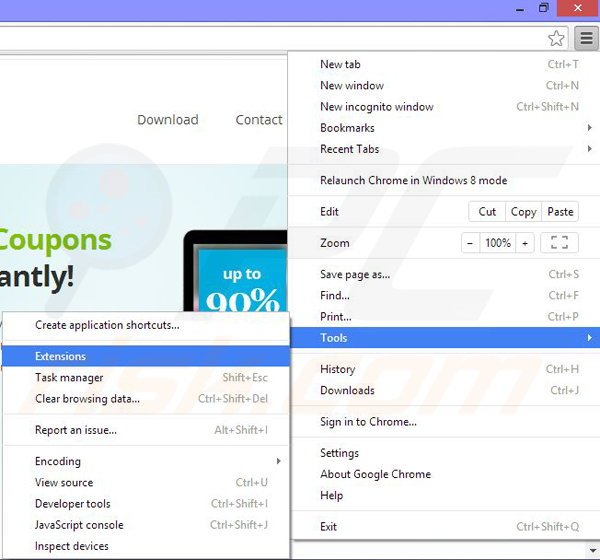The width and height of the screenshot is (600, 560).
Task: Choose Save page as... option
Action: [x=445, y=274]
